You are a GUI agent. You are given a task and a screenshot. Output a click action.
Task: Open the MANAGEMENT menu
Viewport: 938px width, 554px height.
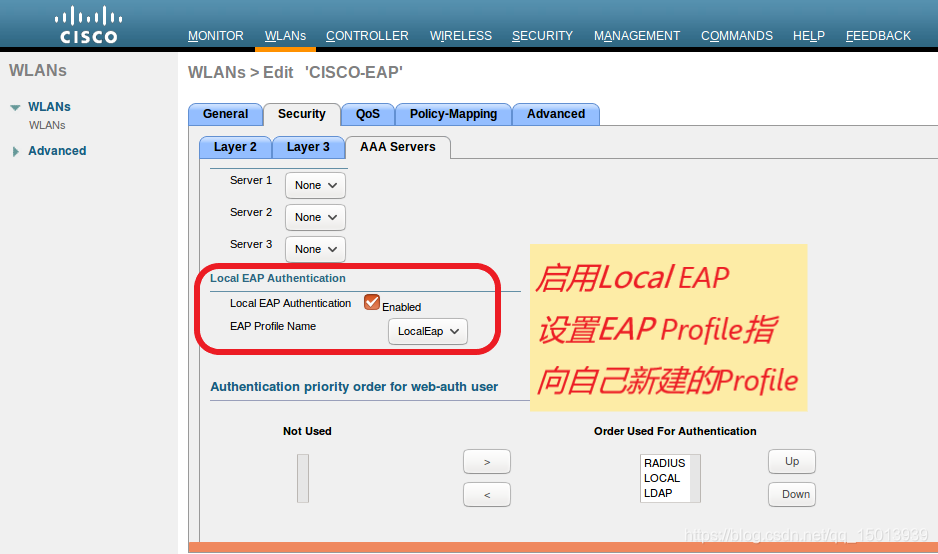[x=636, y=36]
